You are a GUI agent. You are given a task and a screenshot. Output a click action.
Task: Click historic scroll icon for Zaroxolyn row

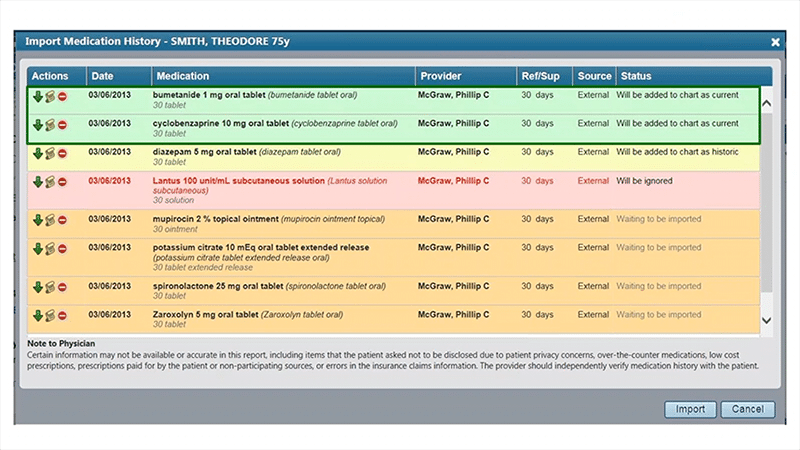[50, 316]
